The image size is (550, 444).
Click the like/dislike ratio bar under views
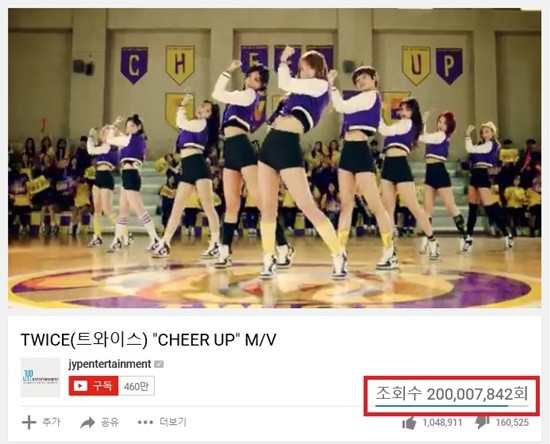(x=452, y=406)
